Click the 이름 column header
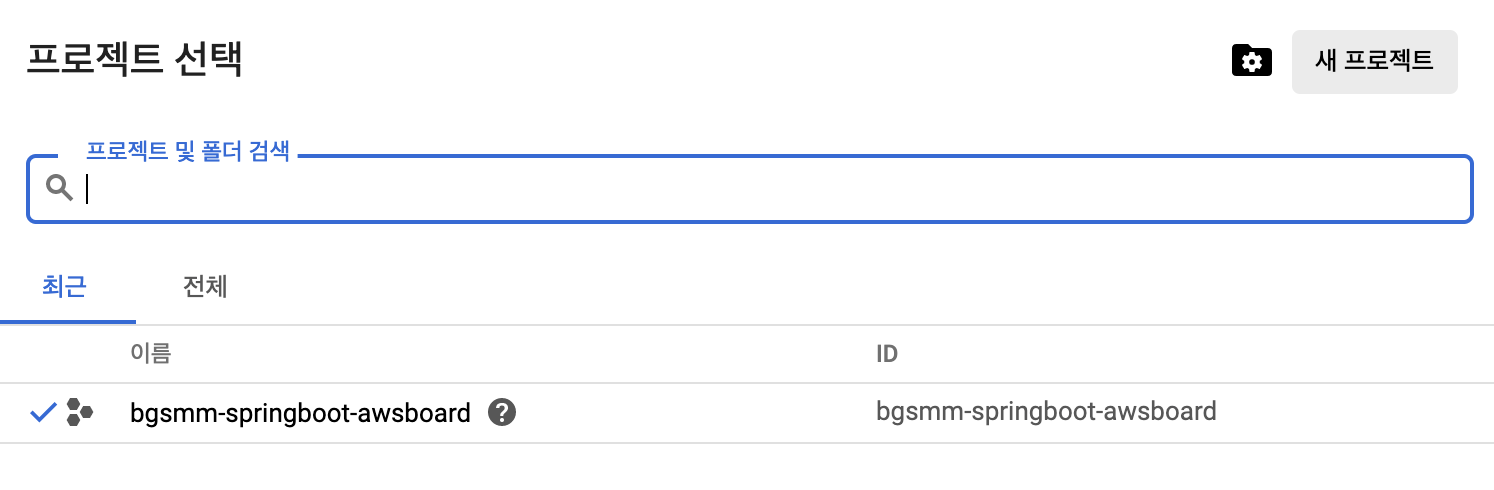This screenshot has width=1494, height=490. (150, 354)
